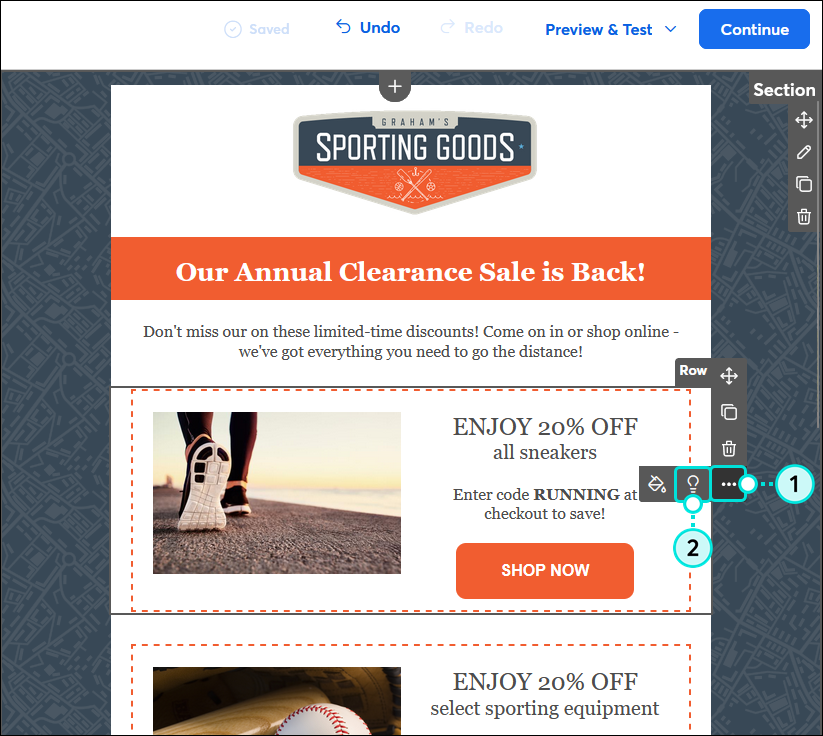Click the orange SHOP NOW button

point(545,570)
